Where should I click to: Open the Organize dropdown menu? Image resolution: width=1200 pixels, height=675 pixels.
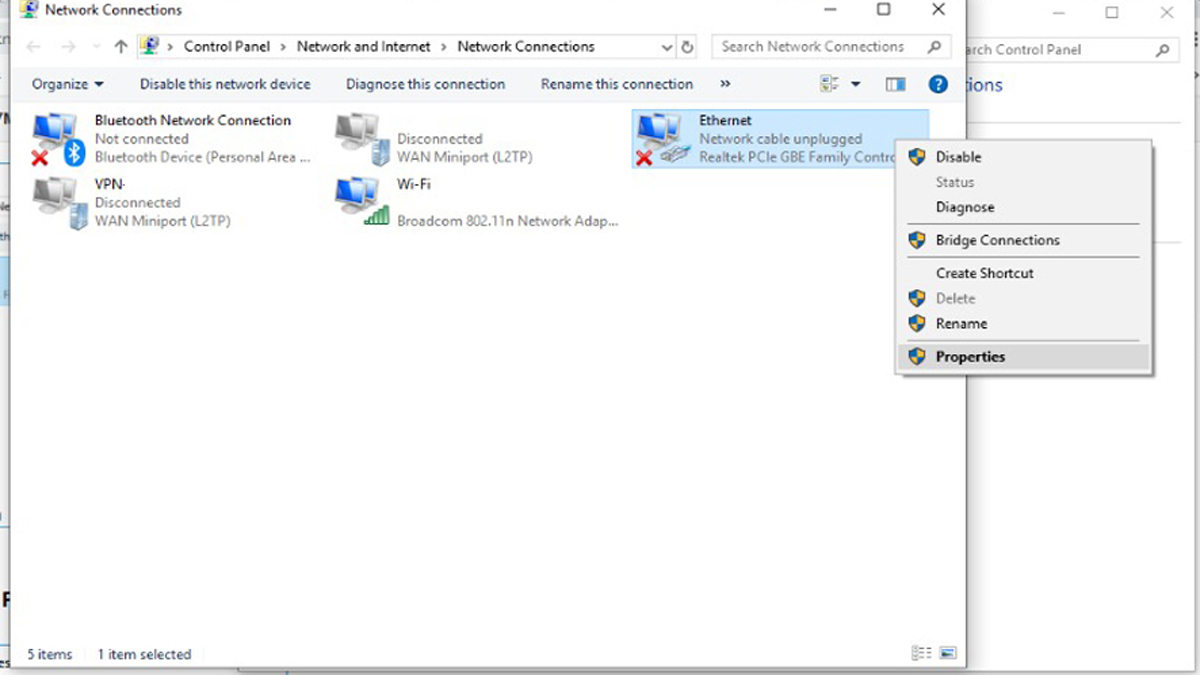pyautogui.click(x=67, y=85)
